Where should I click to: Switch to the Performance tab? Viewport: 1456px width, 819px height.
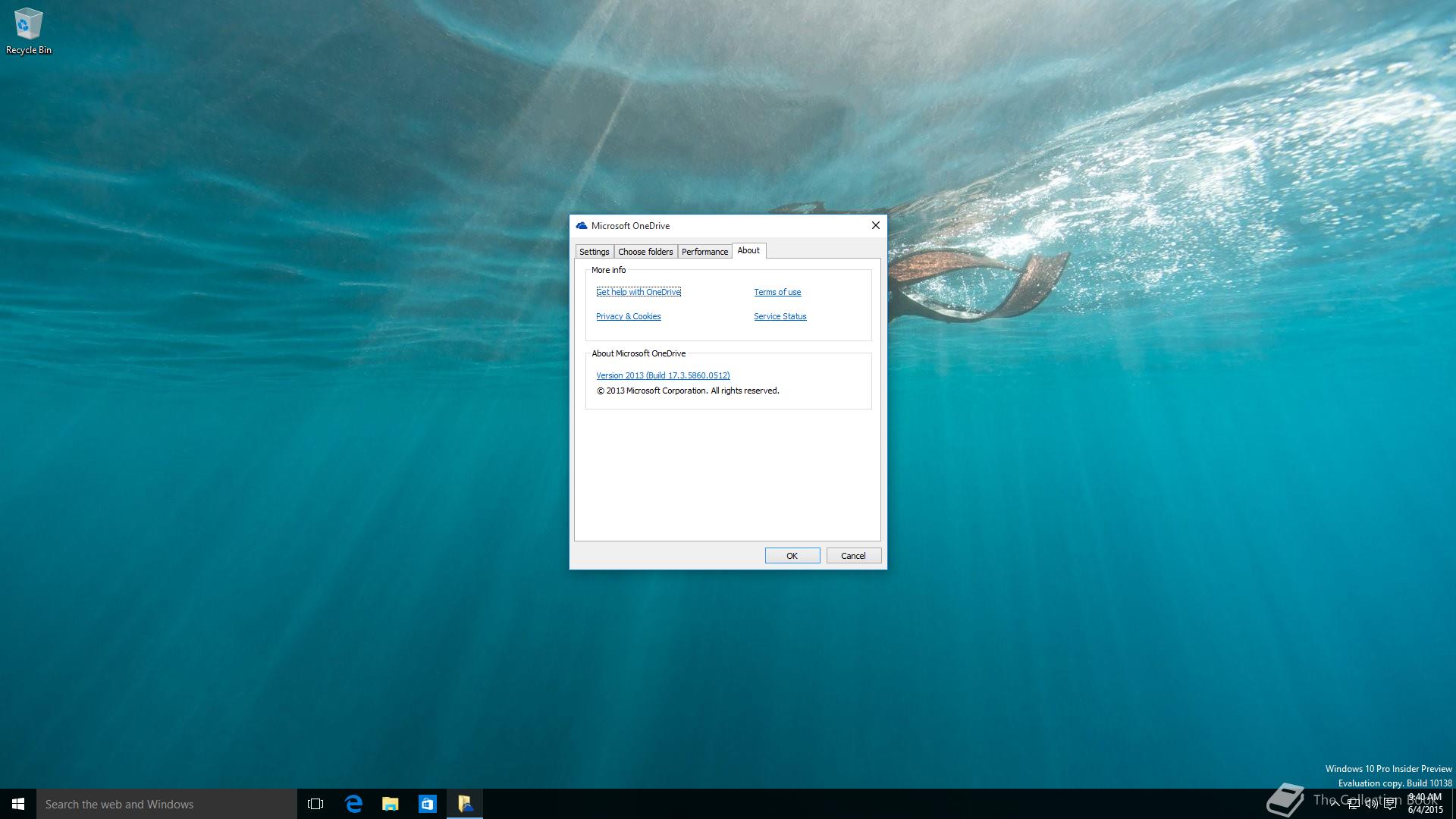(x=704, y=252)
